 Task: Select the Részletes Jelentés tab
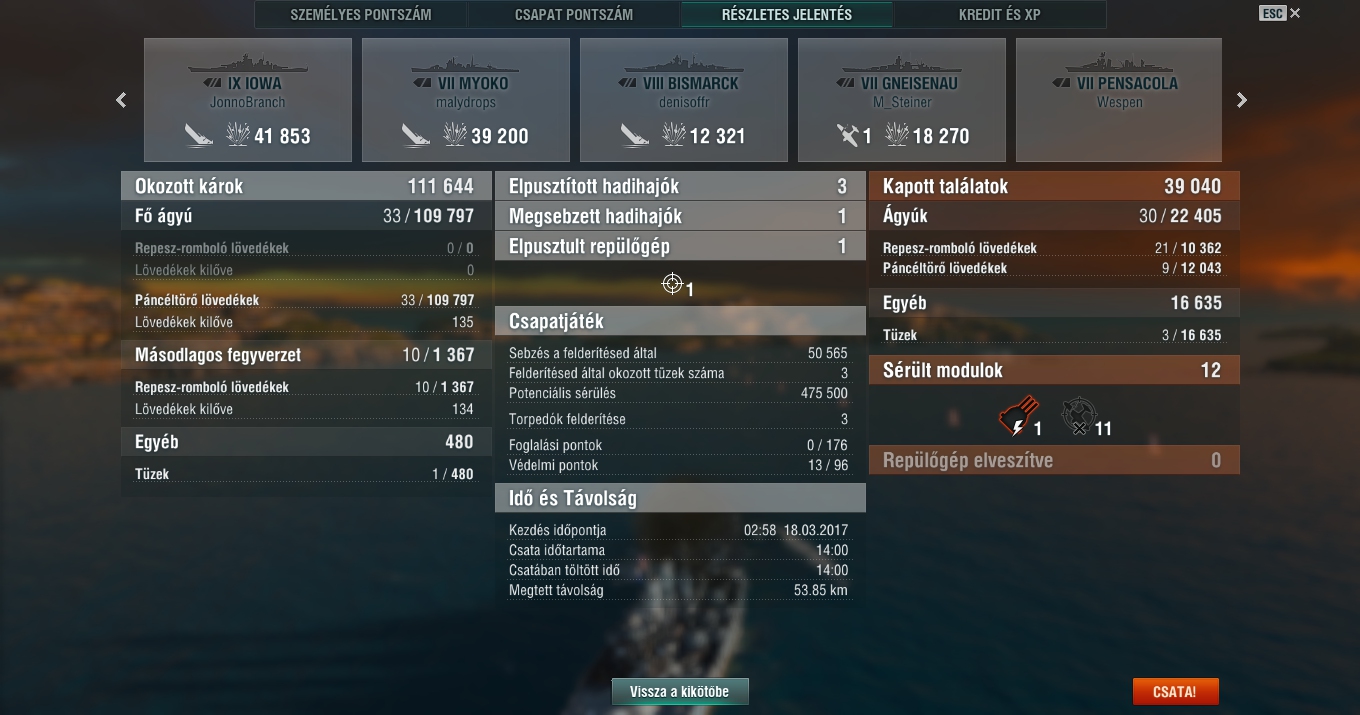click(x=787, y=15)
